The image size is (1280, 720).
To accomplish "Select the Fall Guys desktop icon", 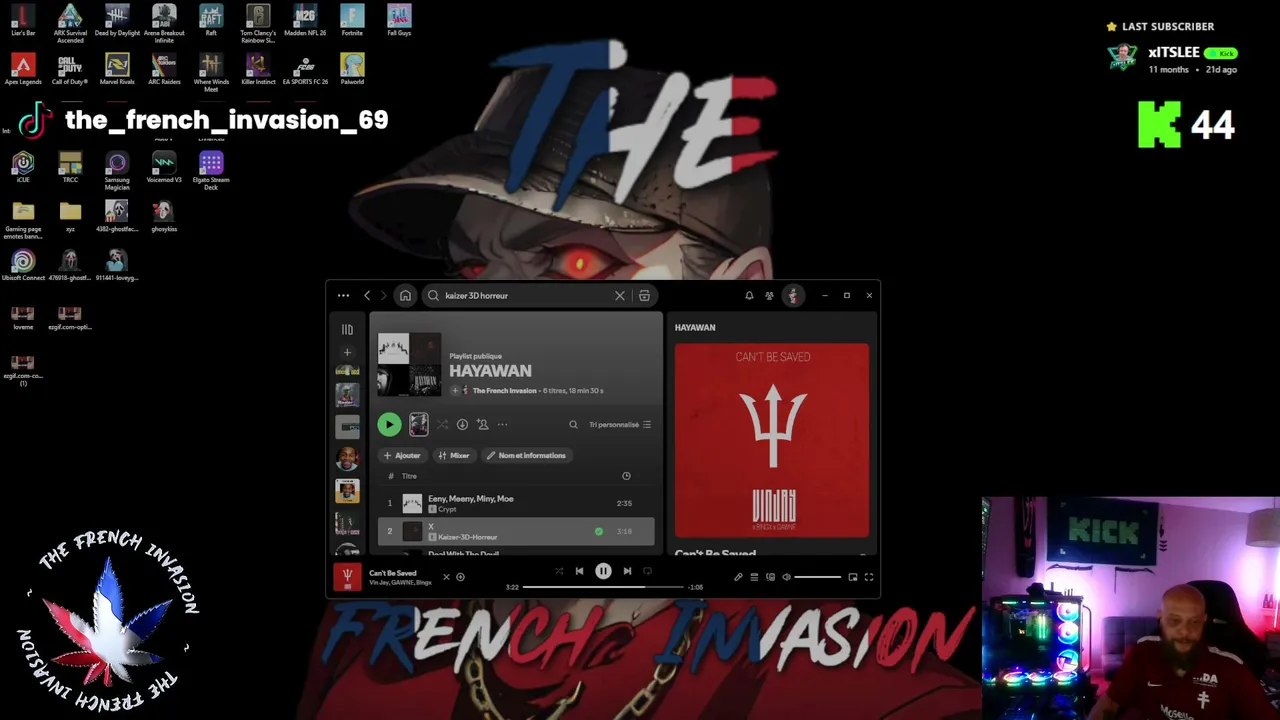I will point(399,20).
